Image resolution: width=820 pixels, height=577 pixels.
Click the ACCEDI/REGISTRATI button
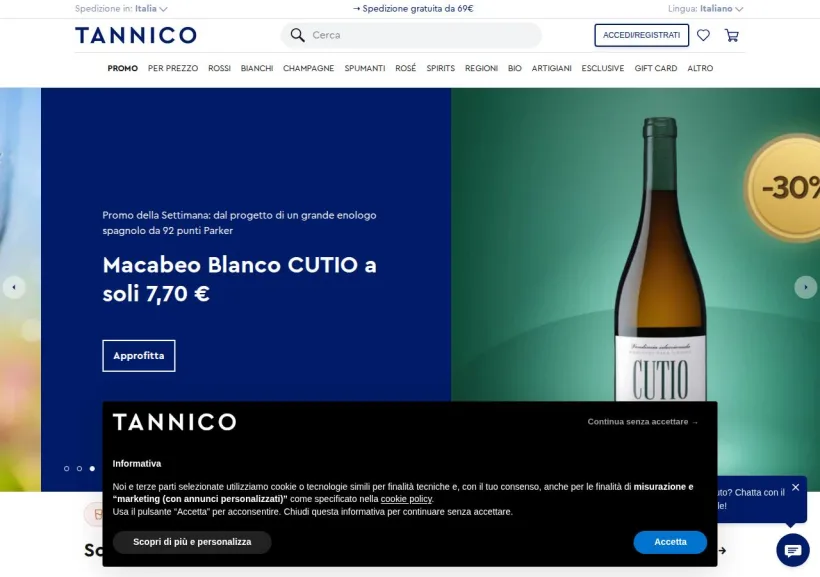(642, 35)
